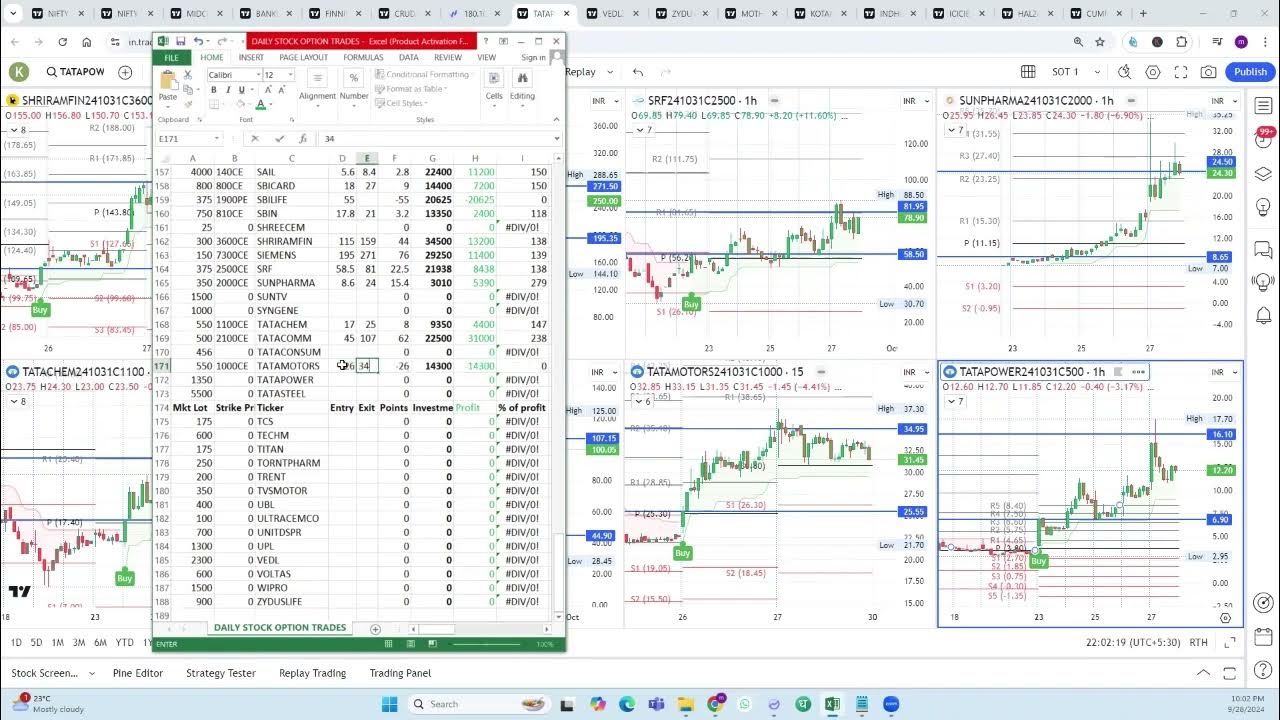The height and width of the screenshot is (720, 1280).
Task: Click Sign in in Excel
Action: pos(534,57)
